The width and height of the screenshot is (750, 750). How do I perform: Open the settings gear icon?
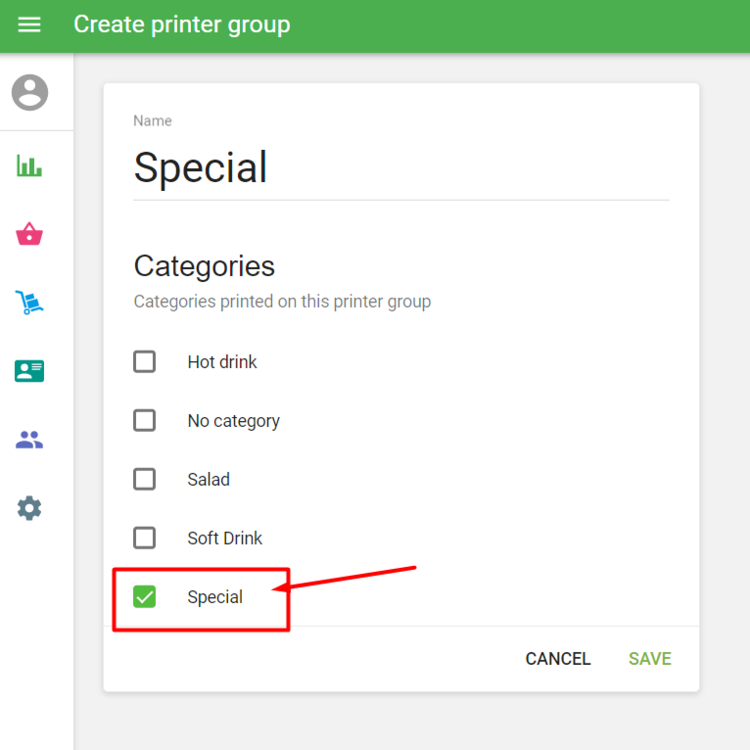29,508
